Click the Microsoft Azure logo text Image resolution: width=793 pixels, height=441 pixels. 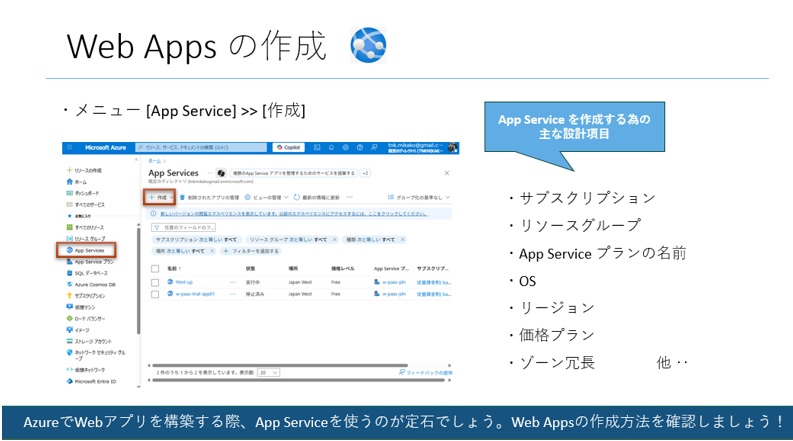(105, 148)
